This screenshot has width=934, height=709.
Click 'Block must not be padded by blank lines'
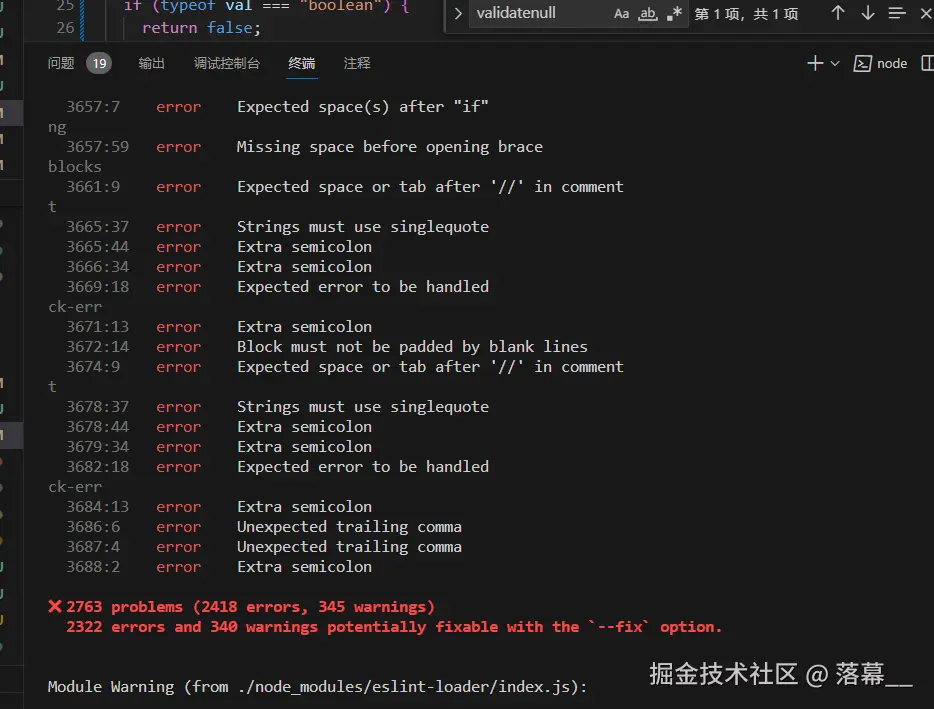[412, 347]
